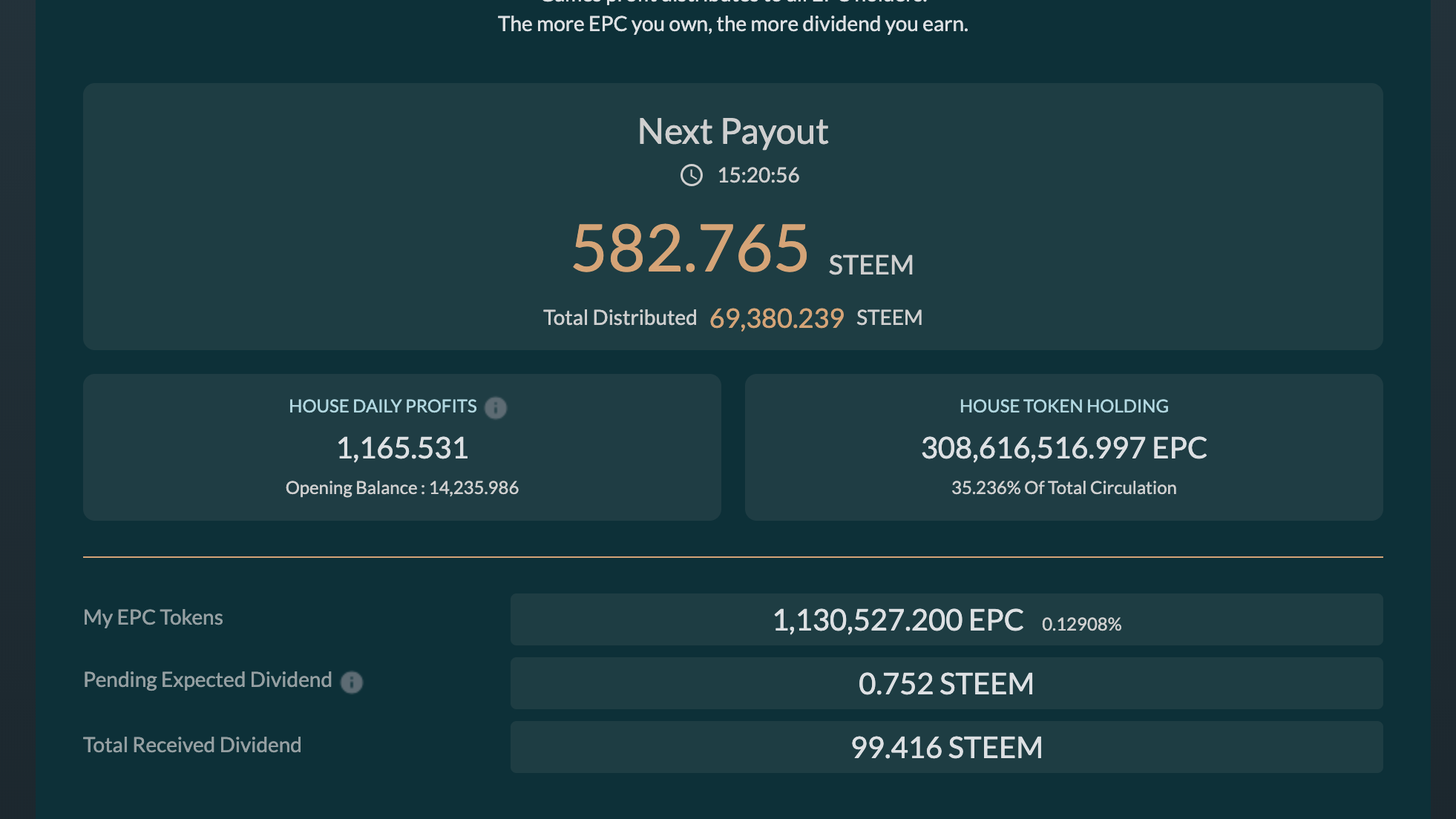Click the 1,165.531 daily profits value
The height and width of the screenshot is (819, 1456).
coord(402,448)
